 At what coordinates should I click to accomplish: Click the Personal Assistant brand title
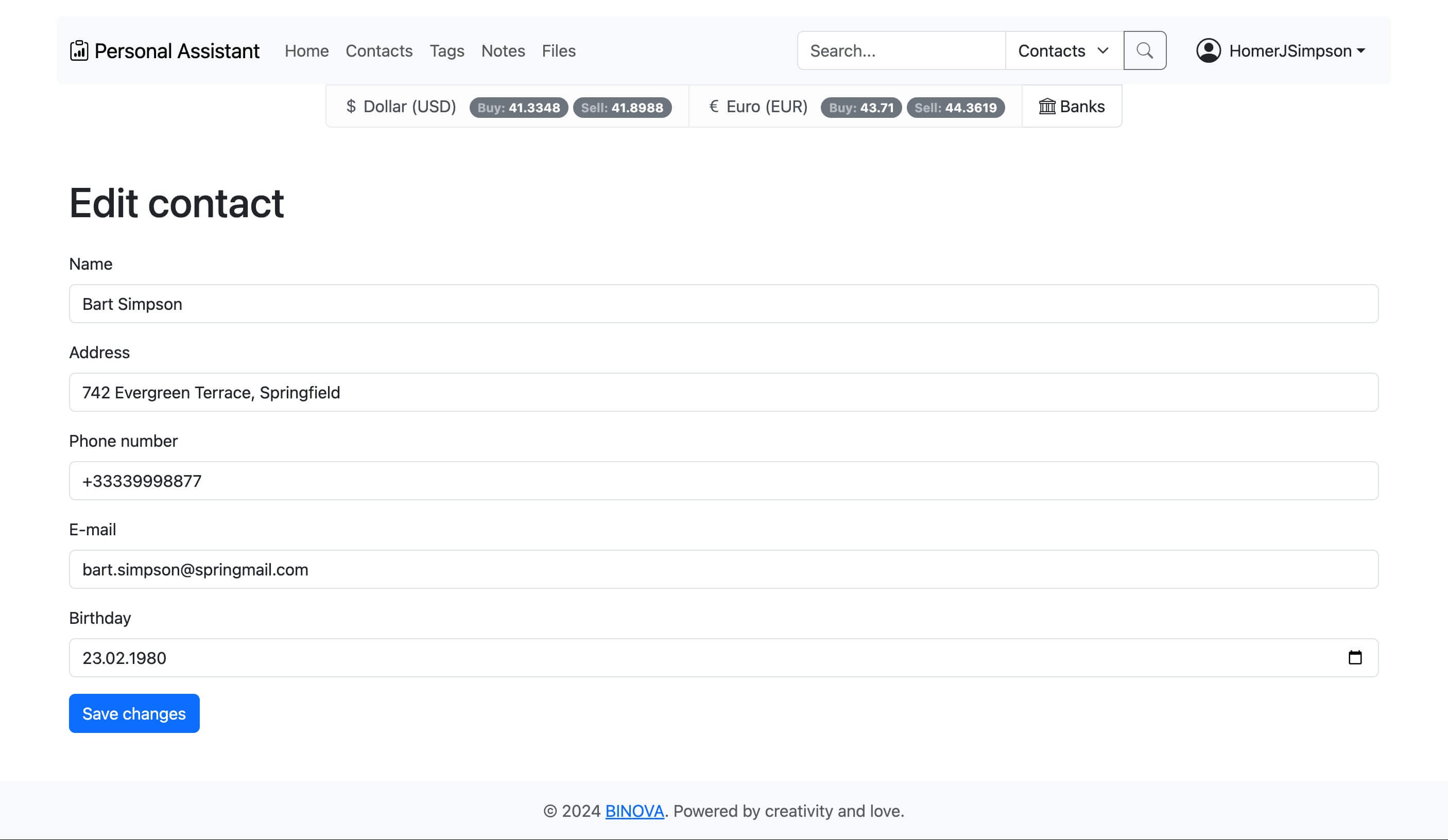(177, 50)
